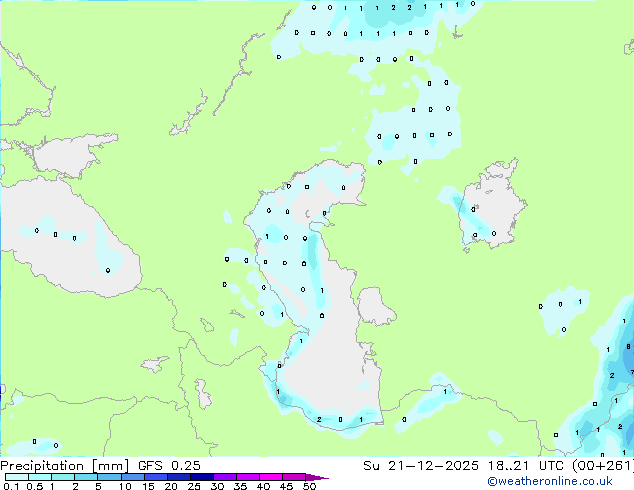Click the "(00+261)" forecast offset text
This screenshot has height=490, width=634.
[603, 466]
